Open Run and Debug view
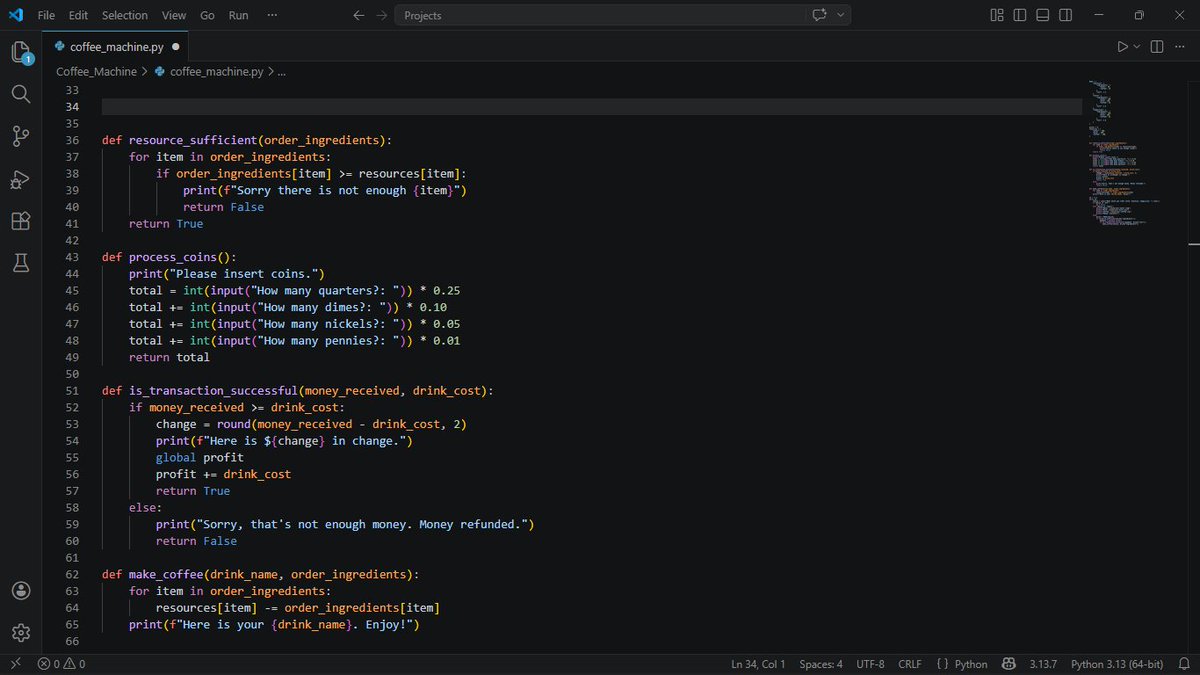 coord(21,179)
